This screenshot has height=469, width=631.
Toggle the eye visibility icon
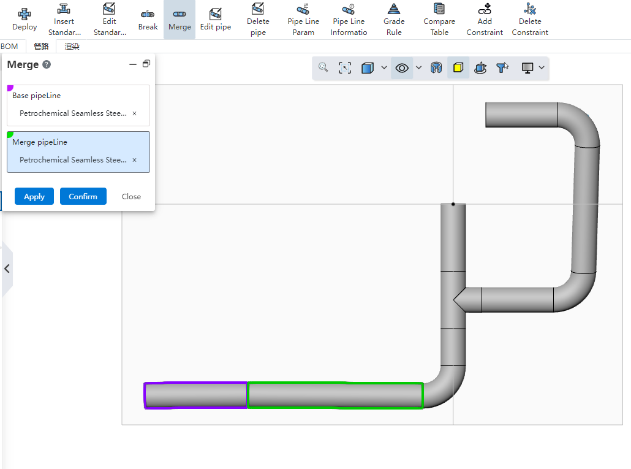click(x=402, y=68)
